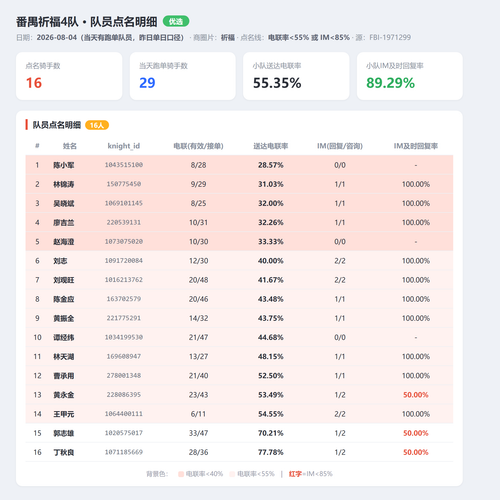Click knight id 150775450
Screen dimensions: 500x500
pyautogui.click(x=124, y=184)
